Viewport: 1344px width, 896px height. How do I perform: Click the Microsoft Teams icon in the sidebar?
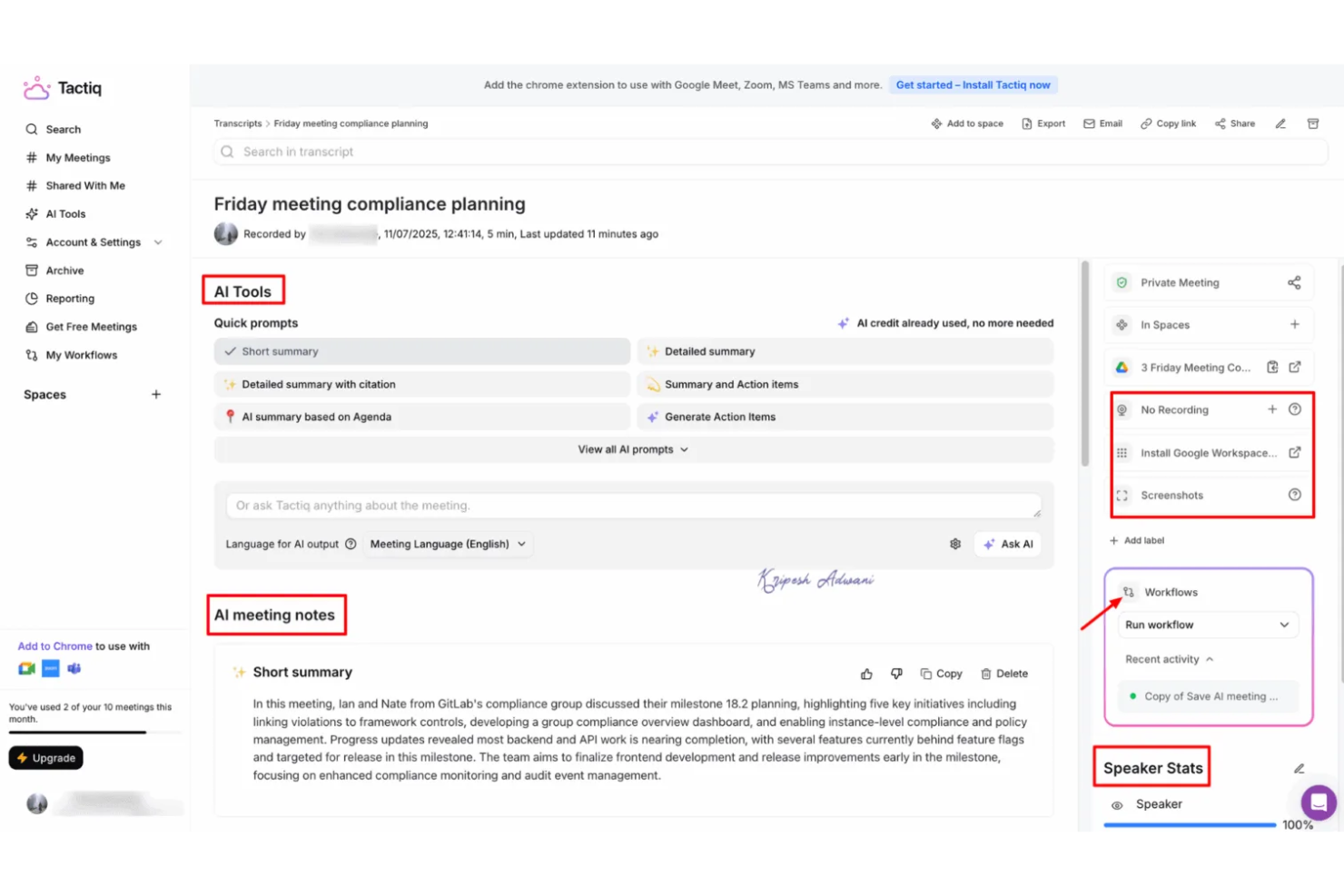(x=74, y=669)
